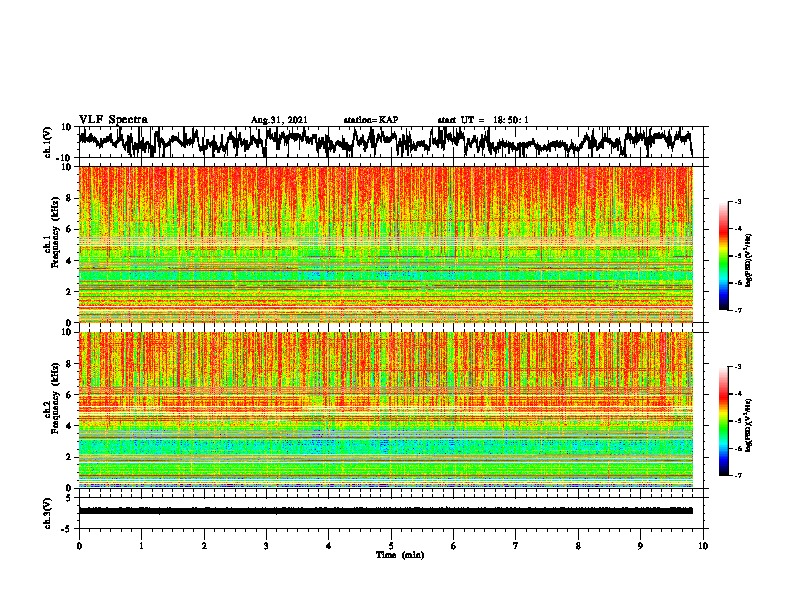
Task: Click time axis tick label "3"
Action: tap(266, 546)
